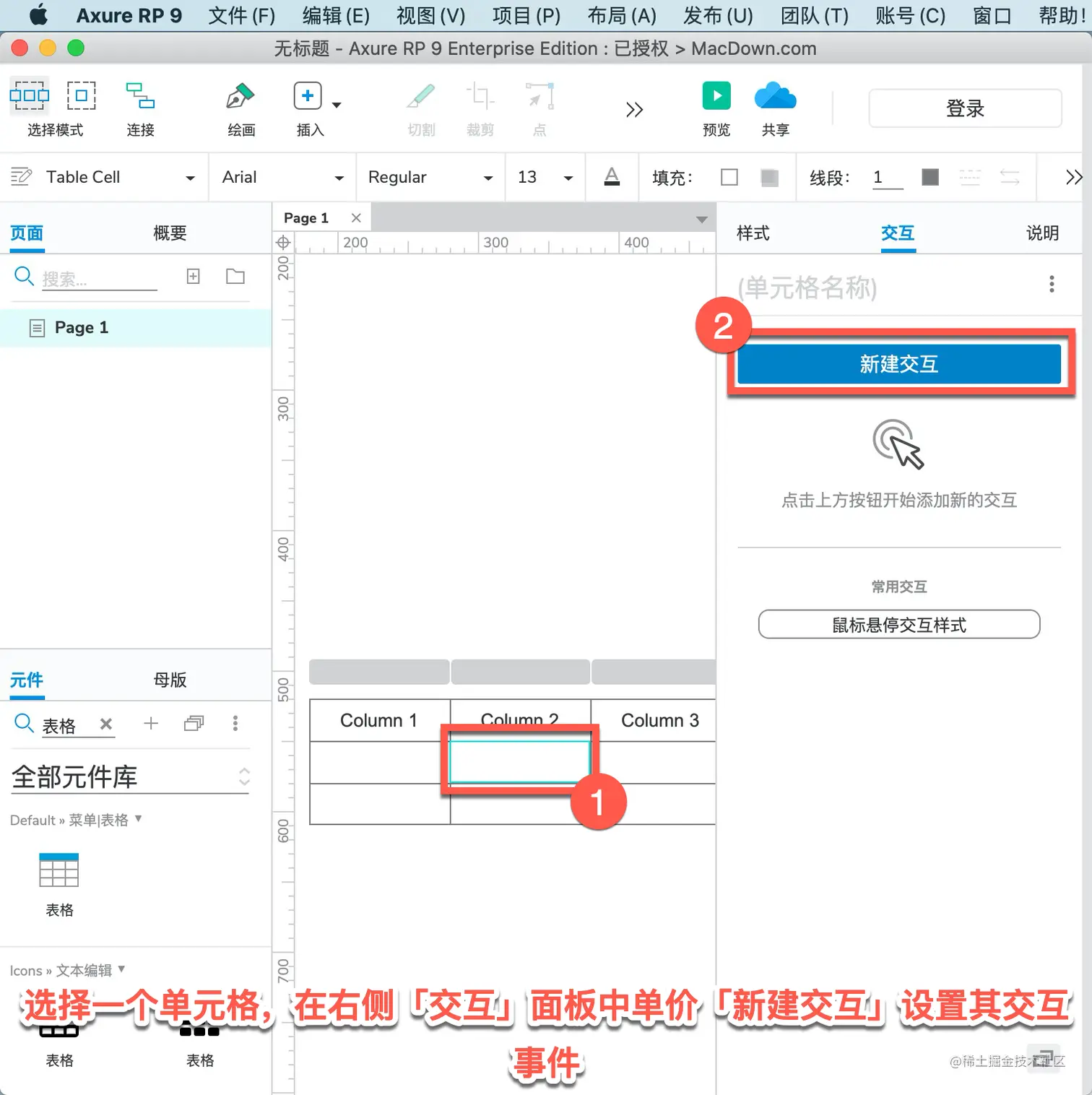
Task: Click the add folder icon
Action: [235, 276]
